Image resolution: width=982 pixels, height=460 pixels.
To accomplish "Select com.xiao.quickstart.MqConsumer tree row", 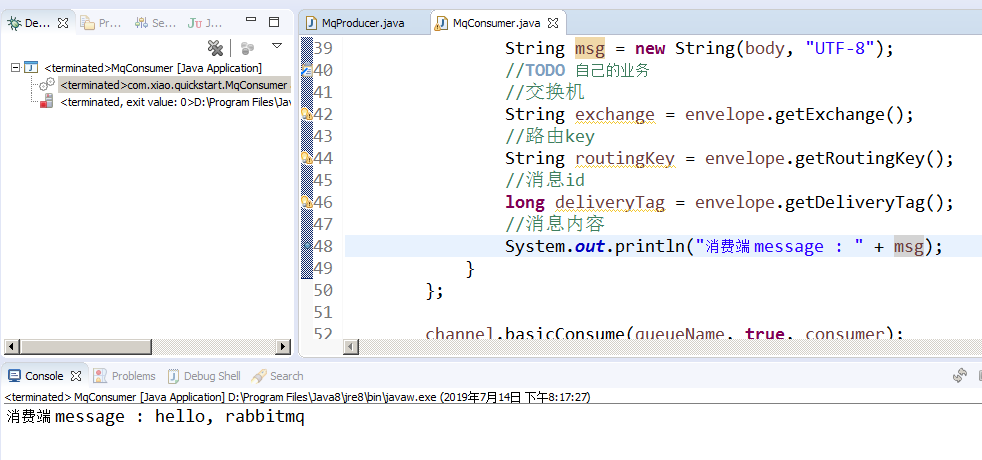I will point(175,84).
